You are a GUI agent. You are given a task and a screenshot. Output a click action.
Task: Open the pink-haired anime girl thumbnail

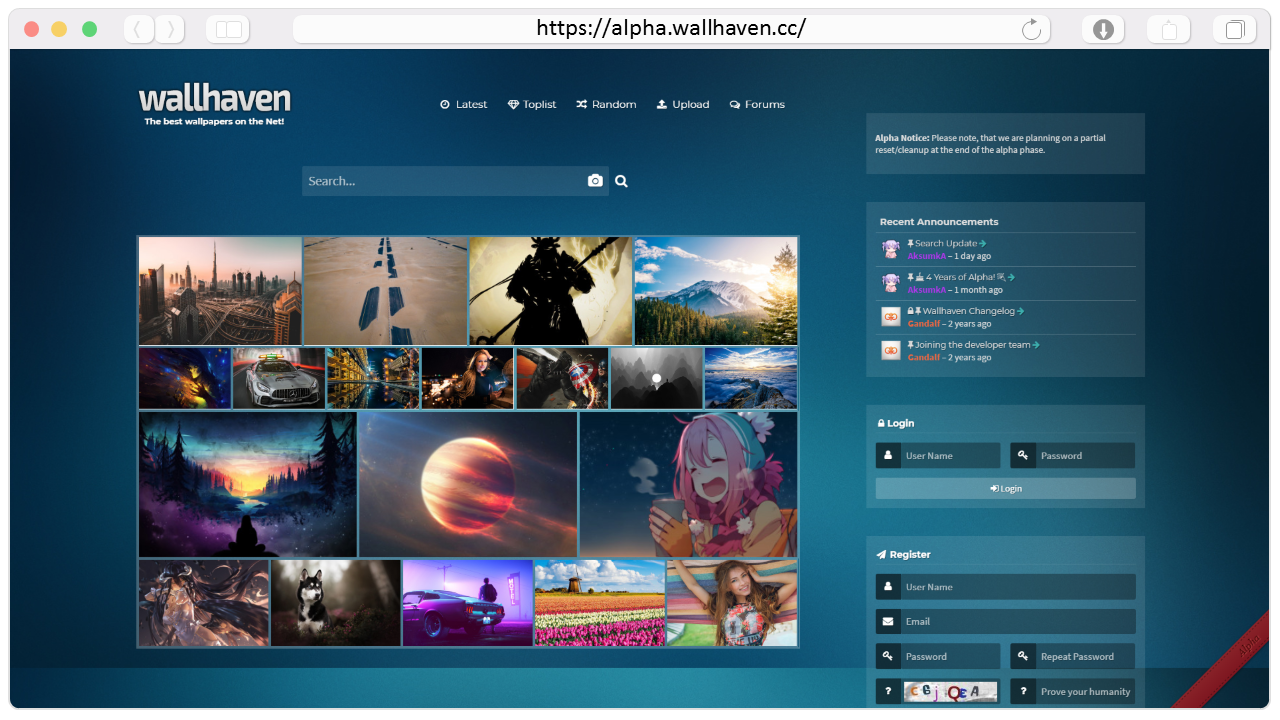(688, 484)
